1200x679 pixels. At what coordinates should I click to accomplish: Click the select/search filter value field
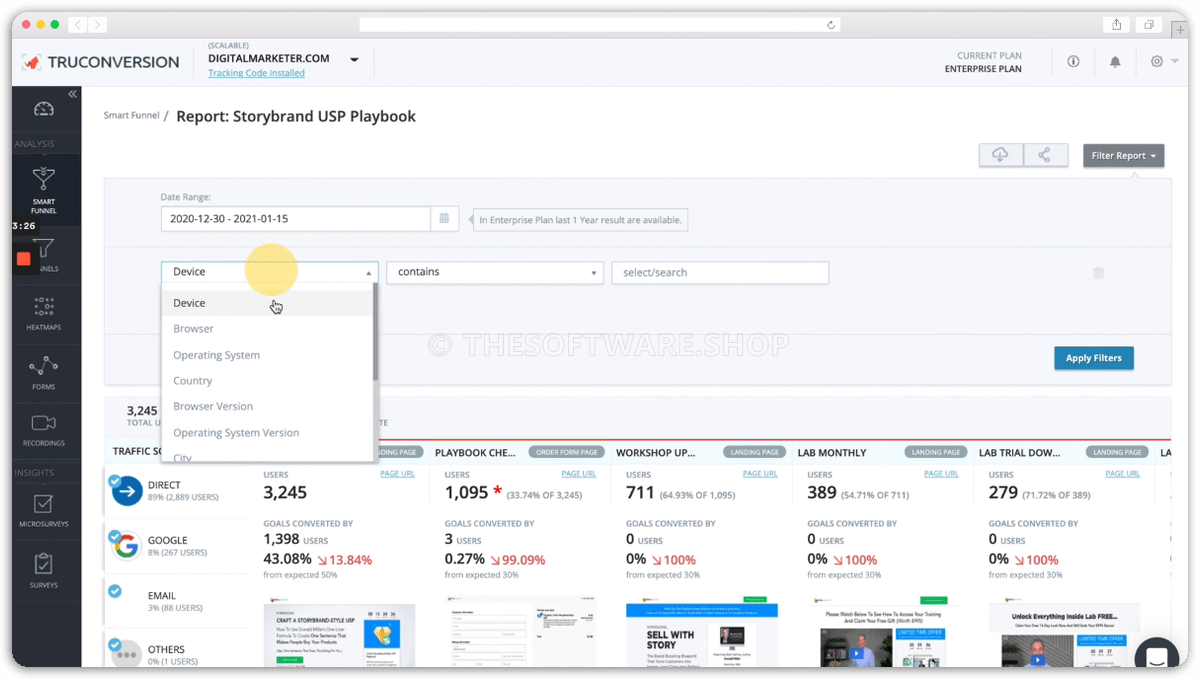click(719, 272)
